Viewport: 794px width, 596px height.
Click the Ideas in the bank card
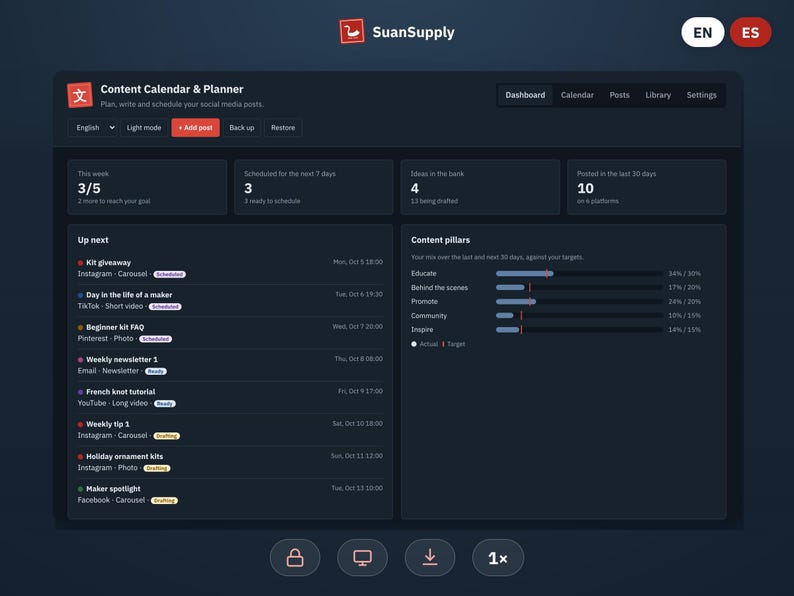click(481, 187)
